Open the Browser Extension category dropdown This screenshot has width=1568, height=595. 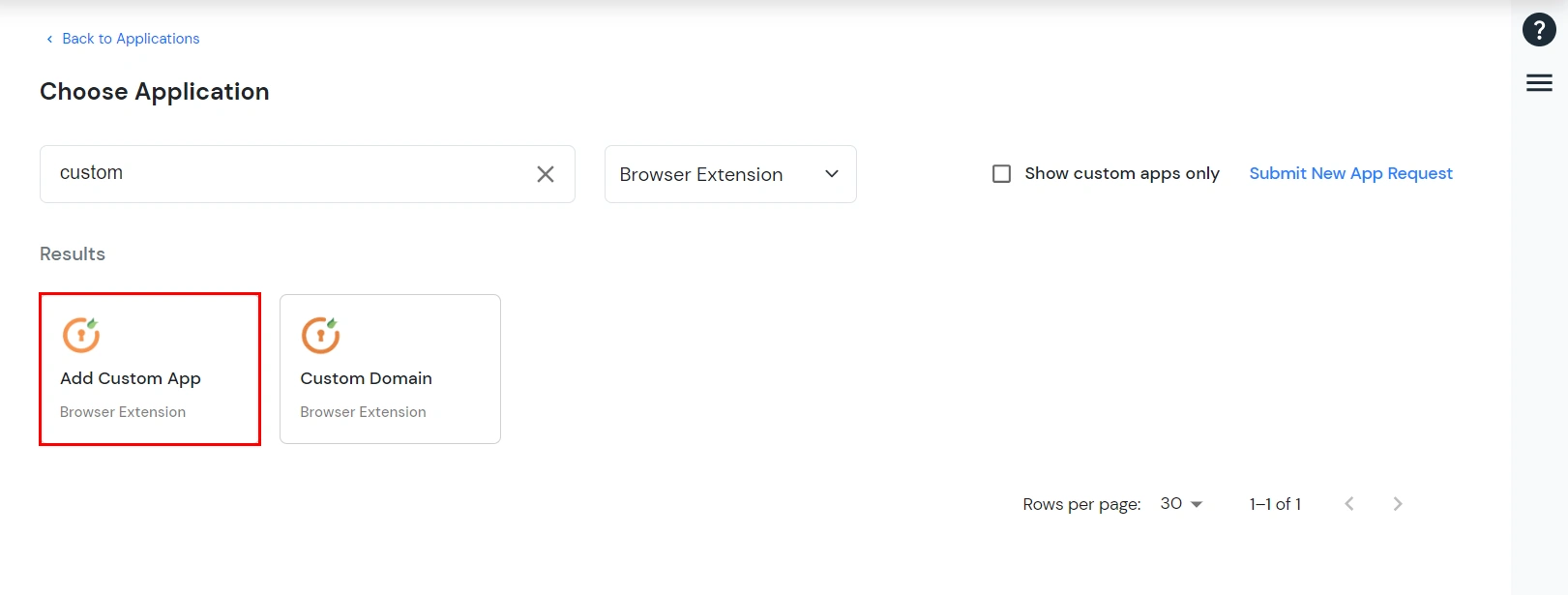[729, 174]
